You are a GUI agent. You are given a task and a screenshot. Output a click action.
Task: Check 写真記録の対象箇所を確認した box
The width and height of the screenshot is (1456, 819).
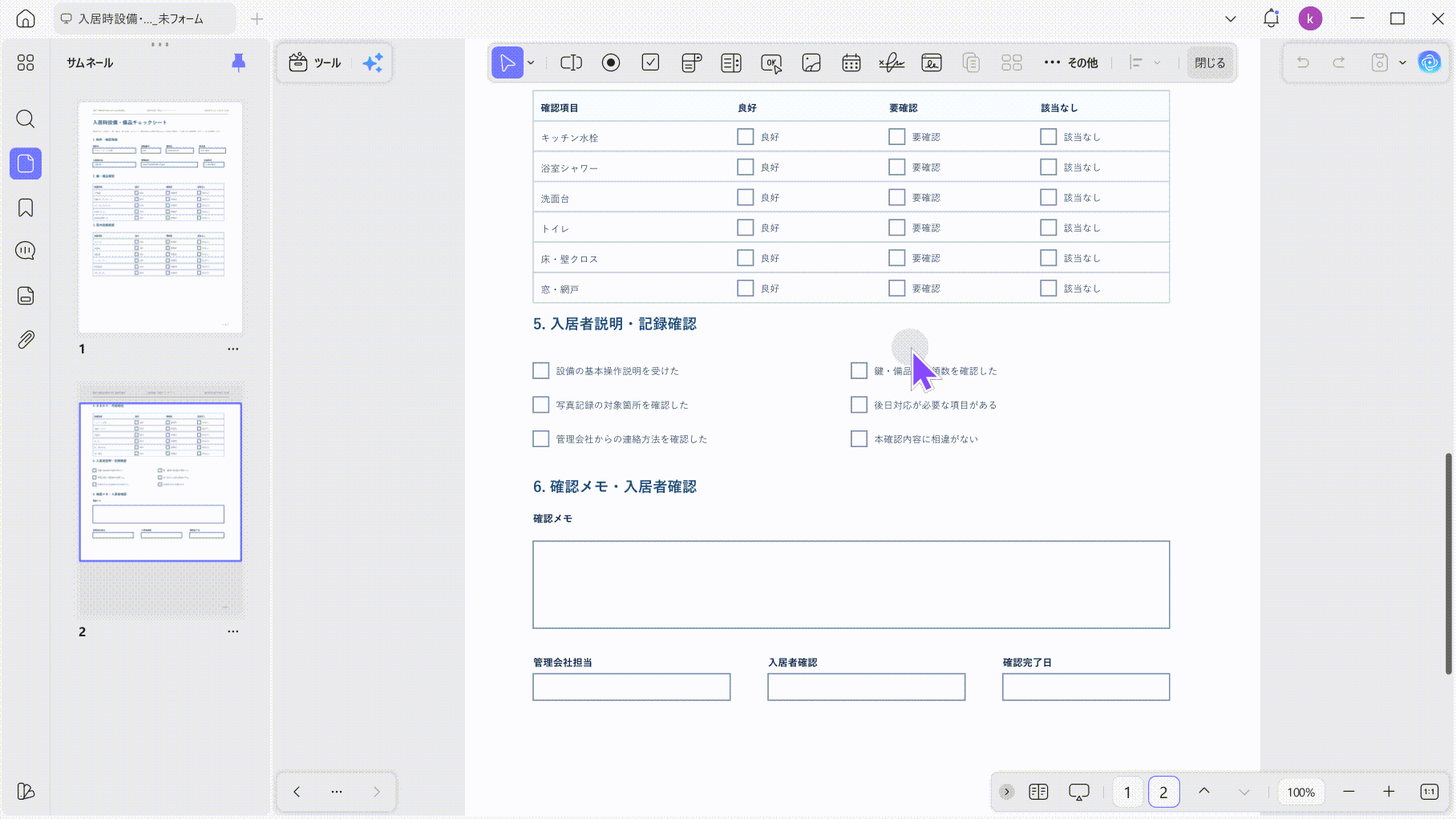click(541, 405)
